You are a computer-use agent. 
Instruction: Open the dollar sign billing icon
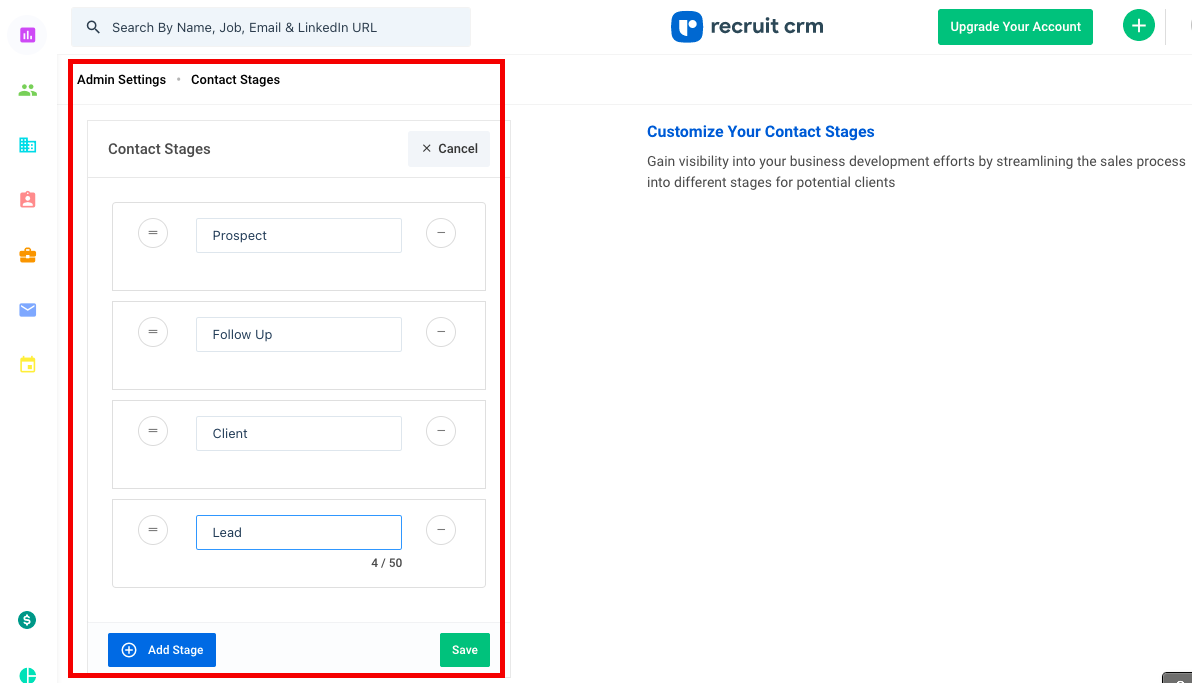pos(27,620)
